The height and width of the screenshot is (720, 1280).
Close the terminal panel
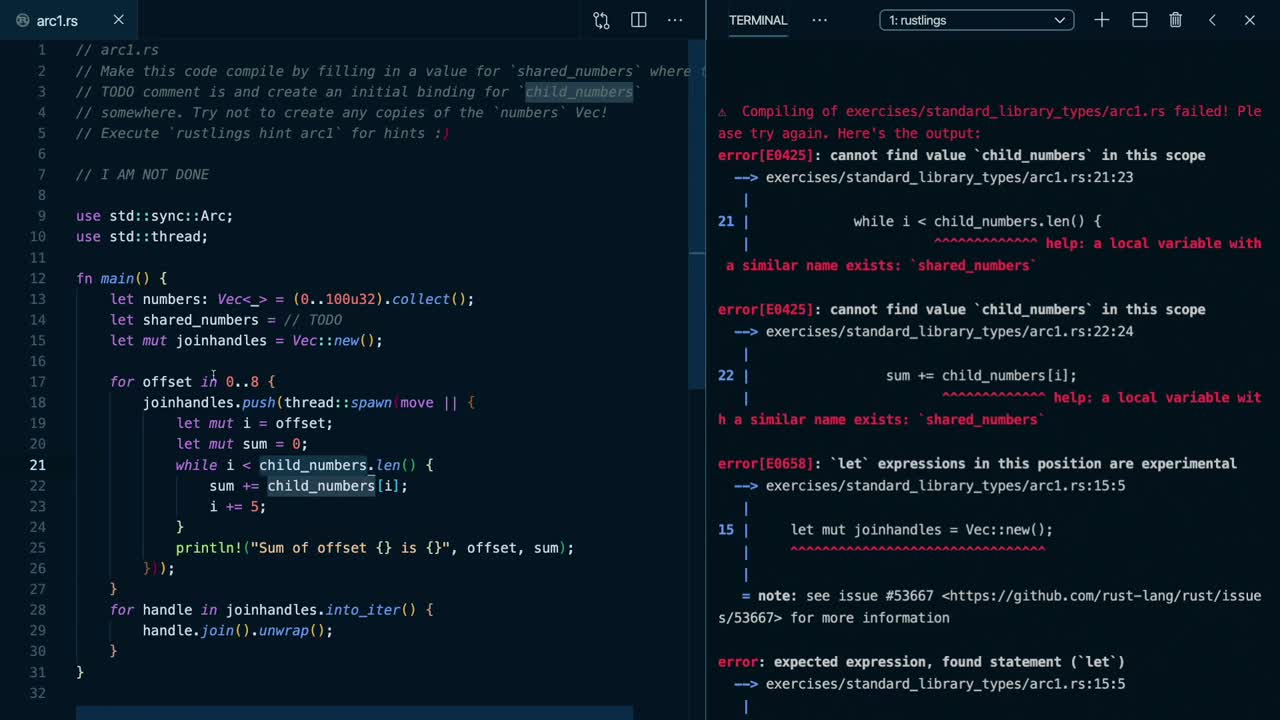tap(1249, 20)
